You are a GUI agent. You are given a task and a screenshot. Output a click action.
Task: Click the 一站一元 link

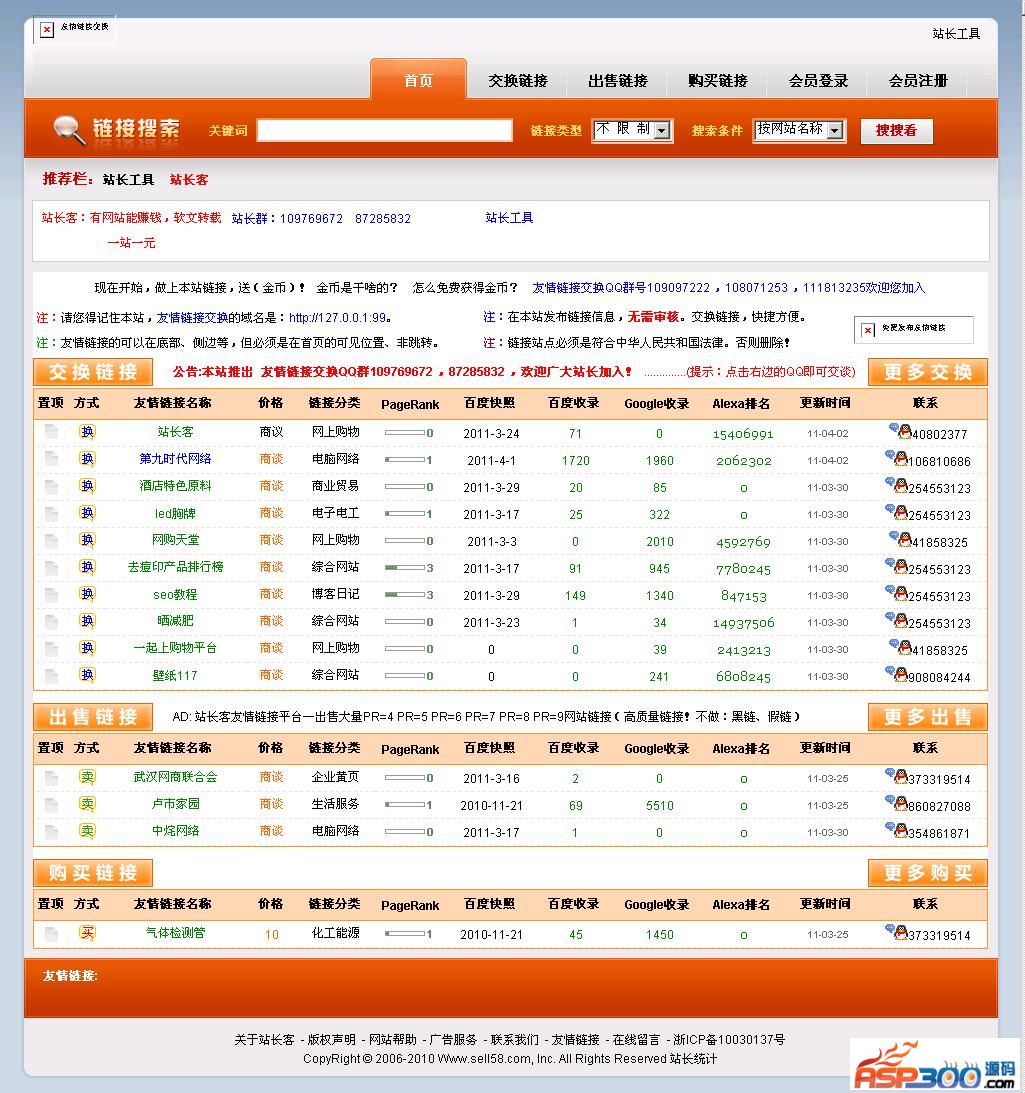(x=131, y=243)
